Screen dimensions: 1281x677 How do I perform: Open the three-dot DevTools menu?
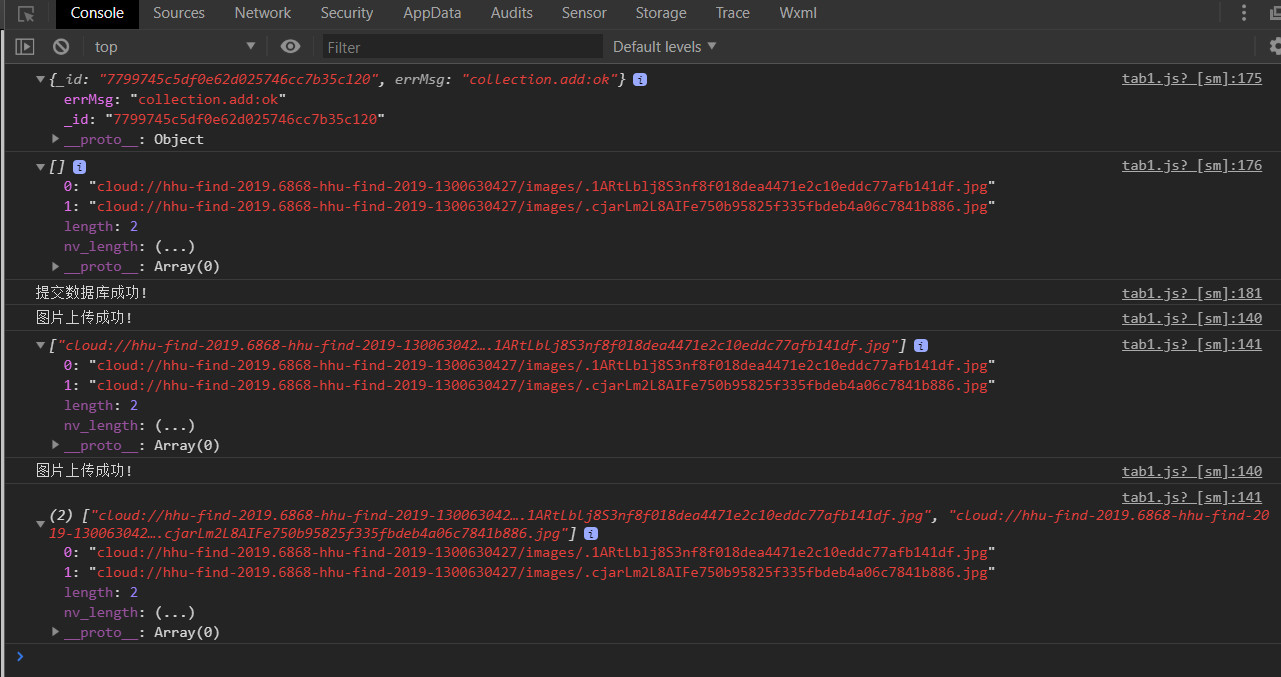[1245, 13]
